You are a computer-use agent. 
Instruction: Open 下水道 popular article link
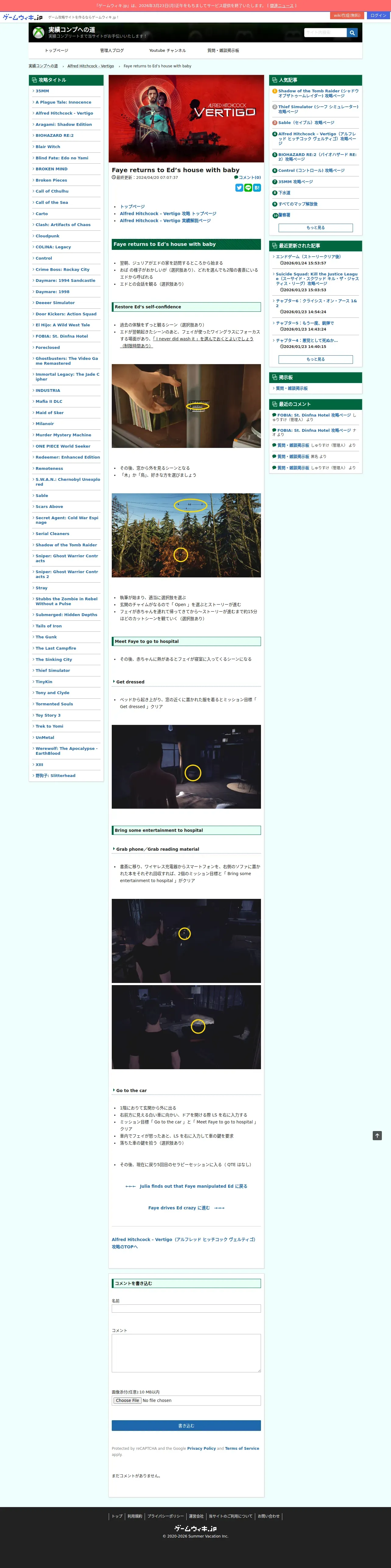point(285,192)
